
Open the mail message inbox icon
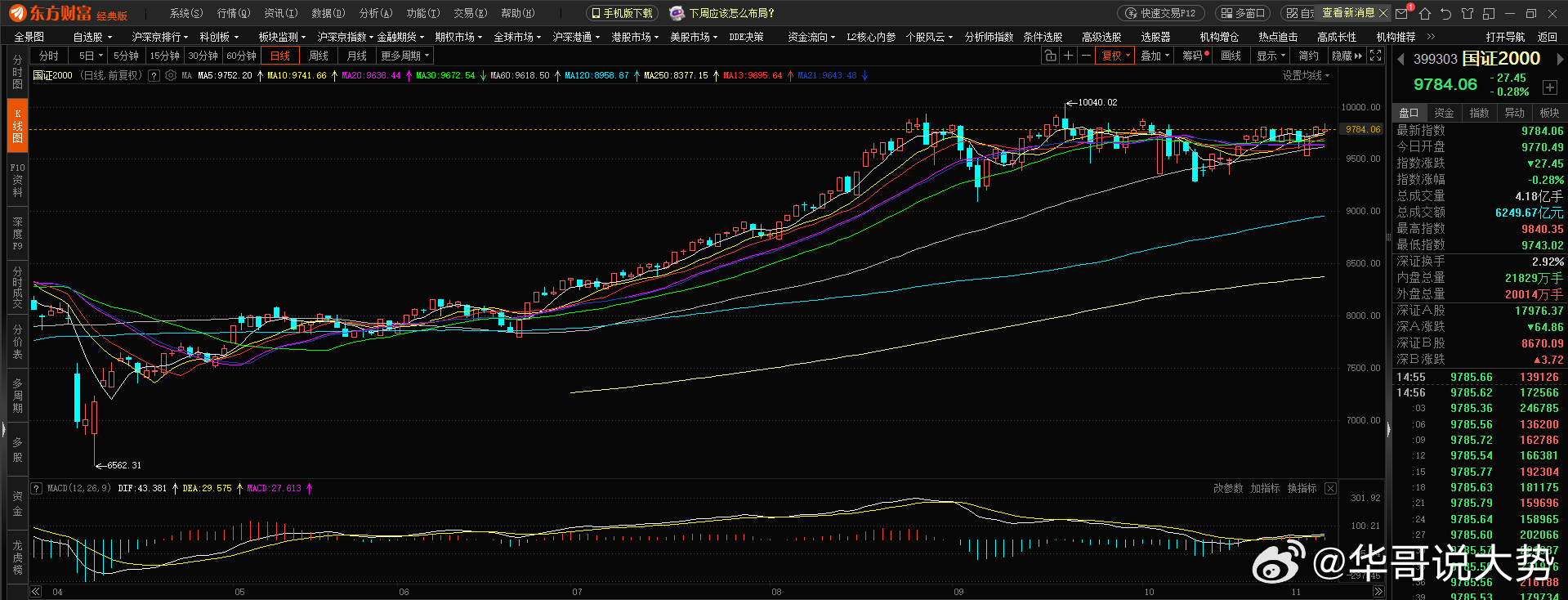tap(1402, 13)
